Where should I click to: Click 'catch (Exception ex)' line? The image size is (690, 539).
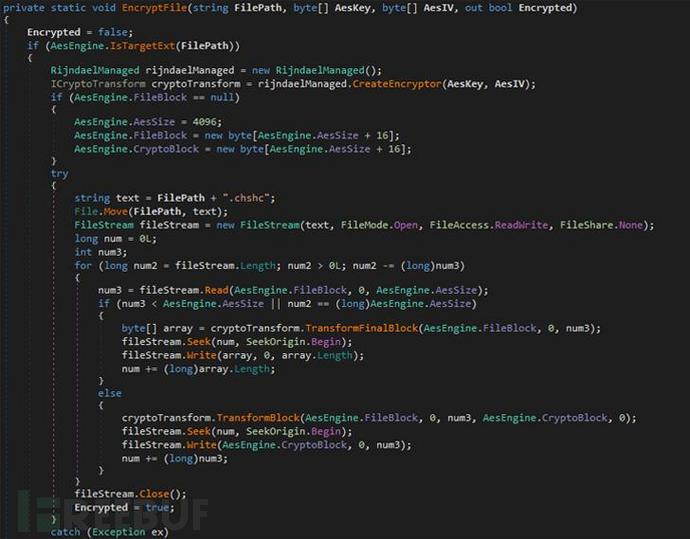click(x=110, y=532)
